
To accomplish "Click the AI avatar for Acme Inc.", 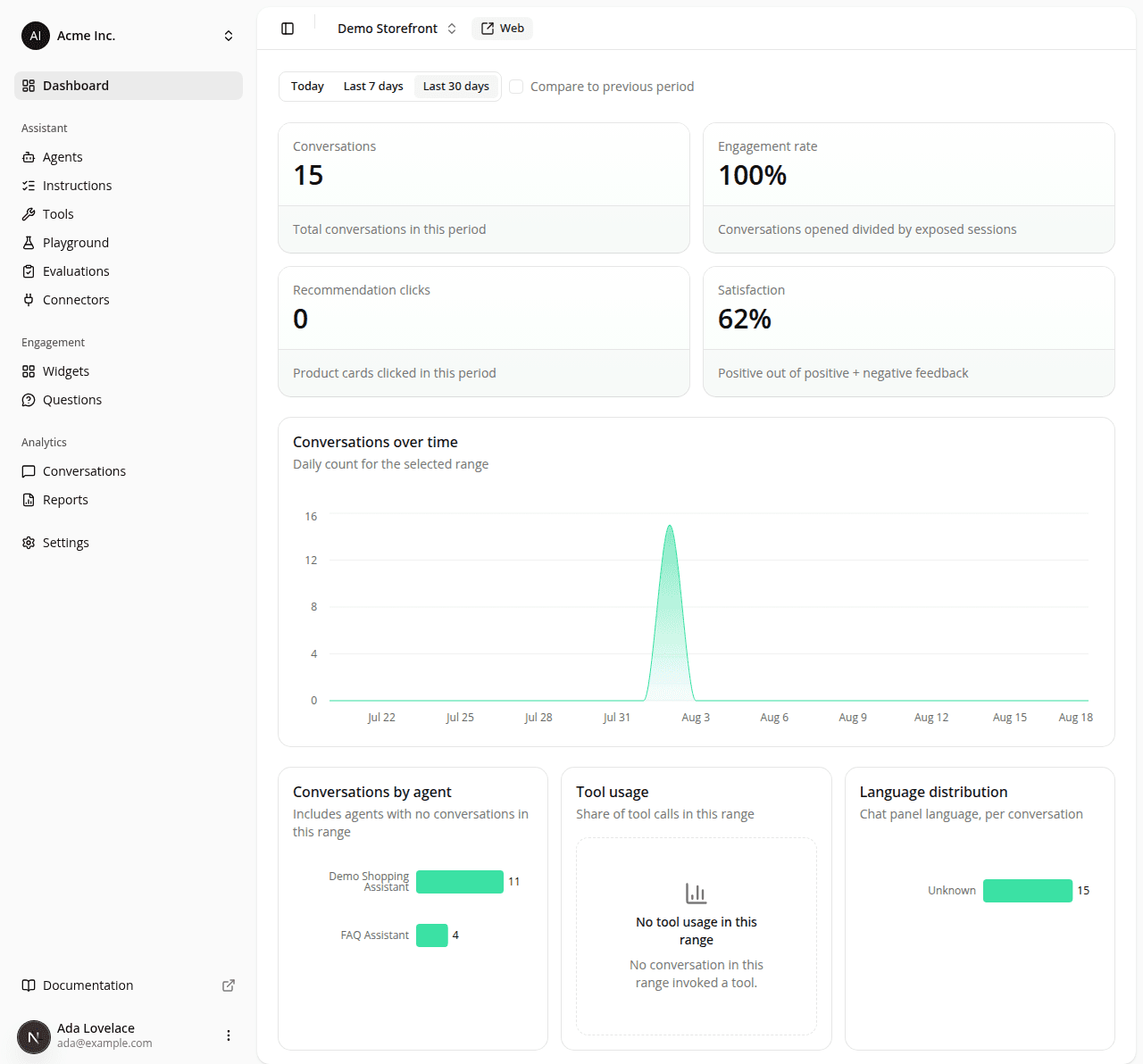I will click(x=36, y=36).
